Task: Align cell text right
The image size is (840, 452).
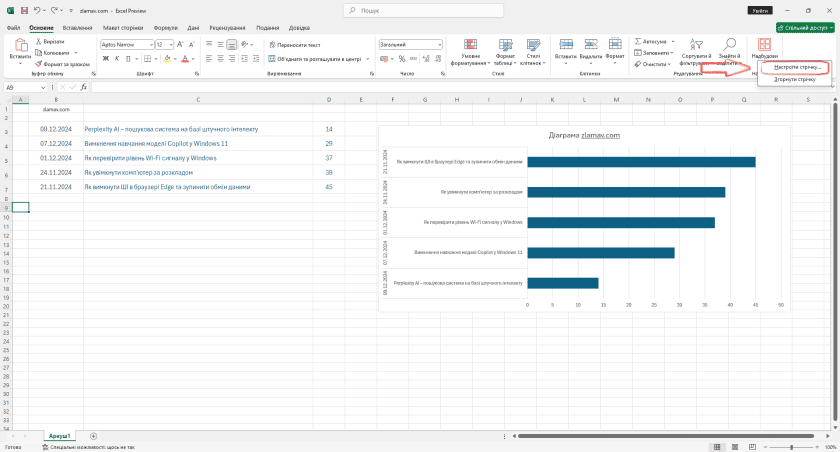Action: pyautogui.click(x=231, y=58)
